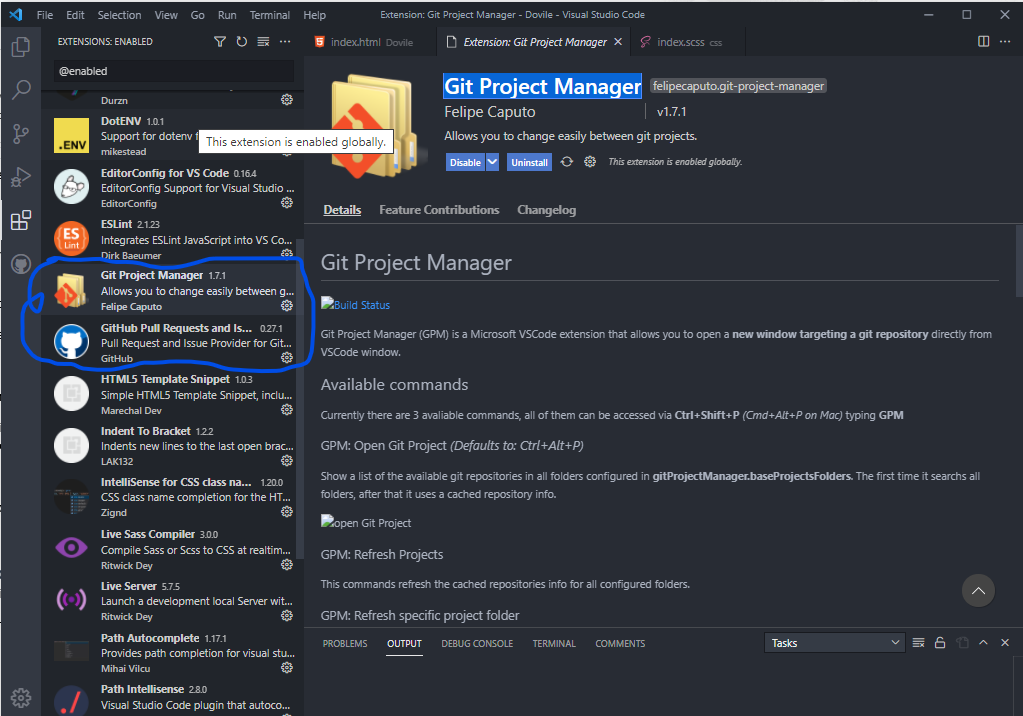
Task: Select the Live Server extension row
Action: (172, 600)
